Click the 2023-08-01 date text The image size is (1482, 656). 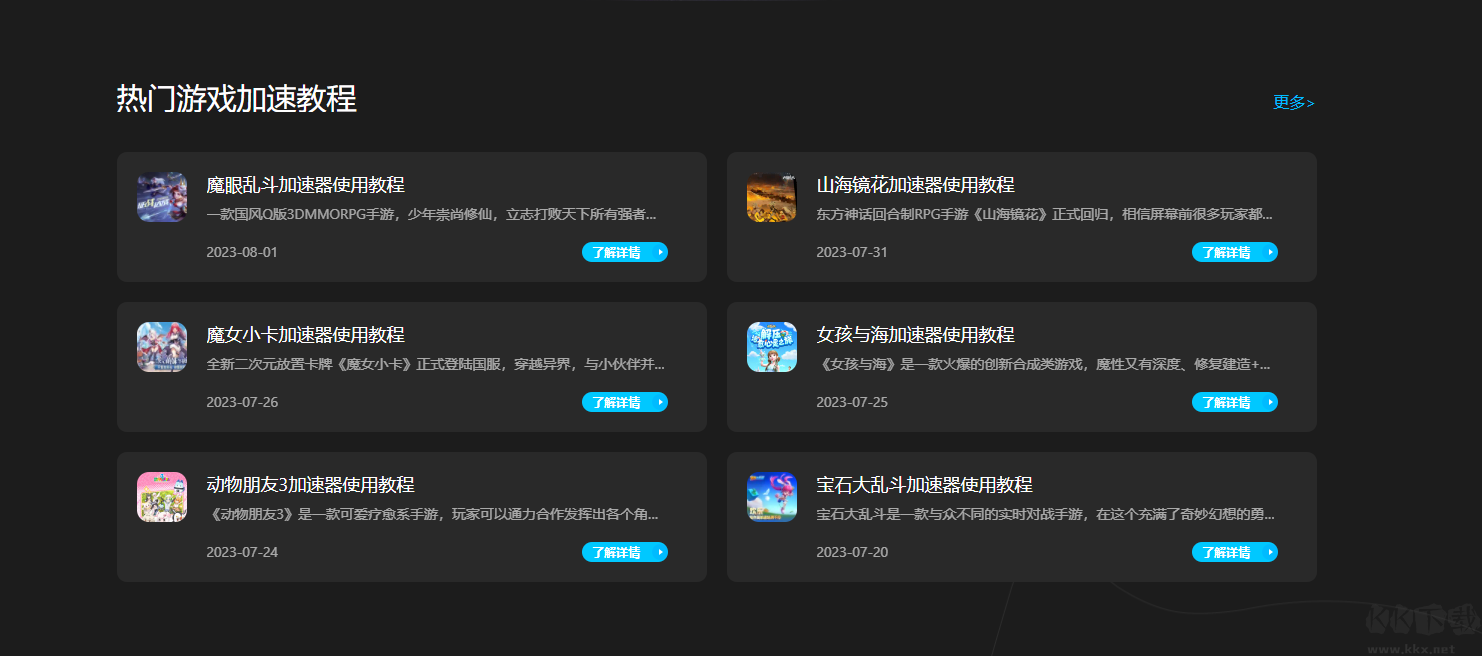pyautogui.click(x=242, y=252)
